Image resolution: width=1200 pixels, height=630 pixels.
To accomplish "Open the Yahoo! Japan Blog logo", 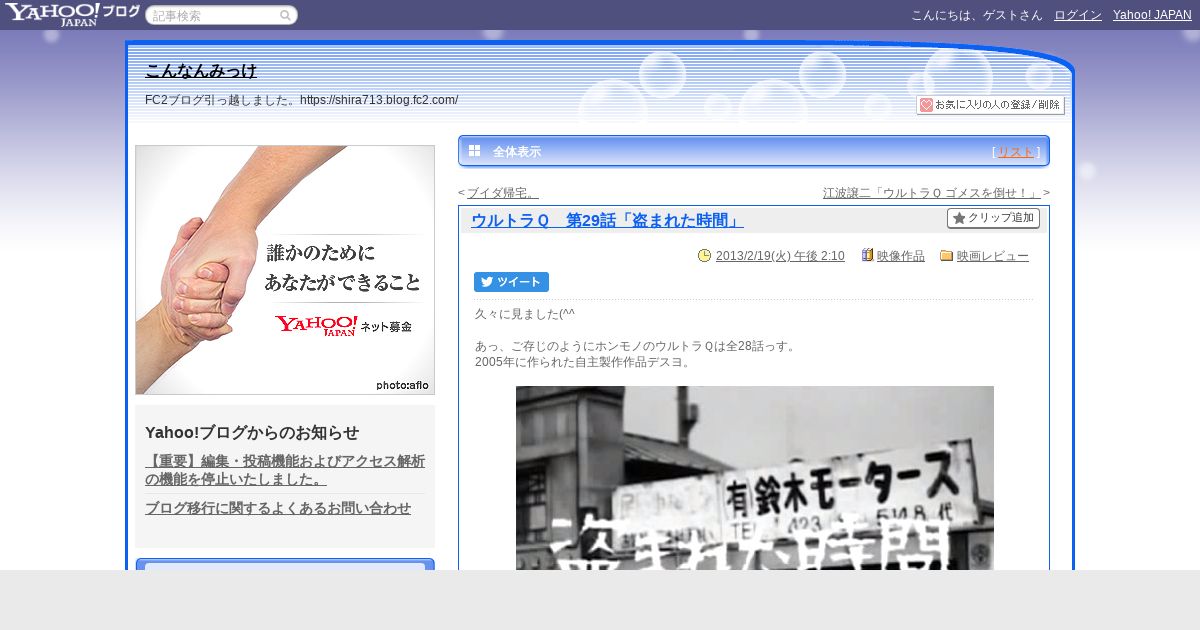I will pyautogui.click(x=72, y=14).
